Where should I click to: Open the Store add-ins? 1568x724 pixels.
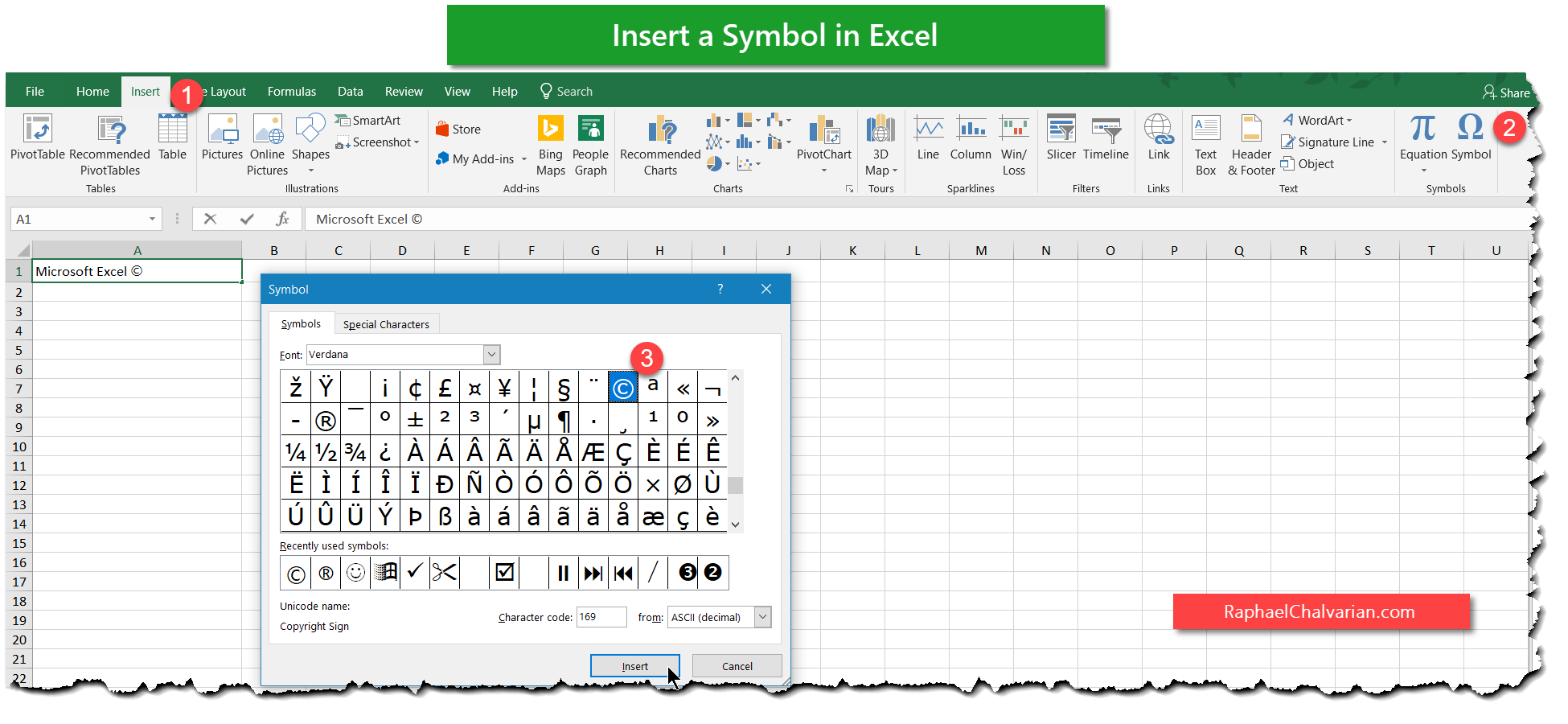458,129
